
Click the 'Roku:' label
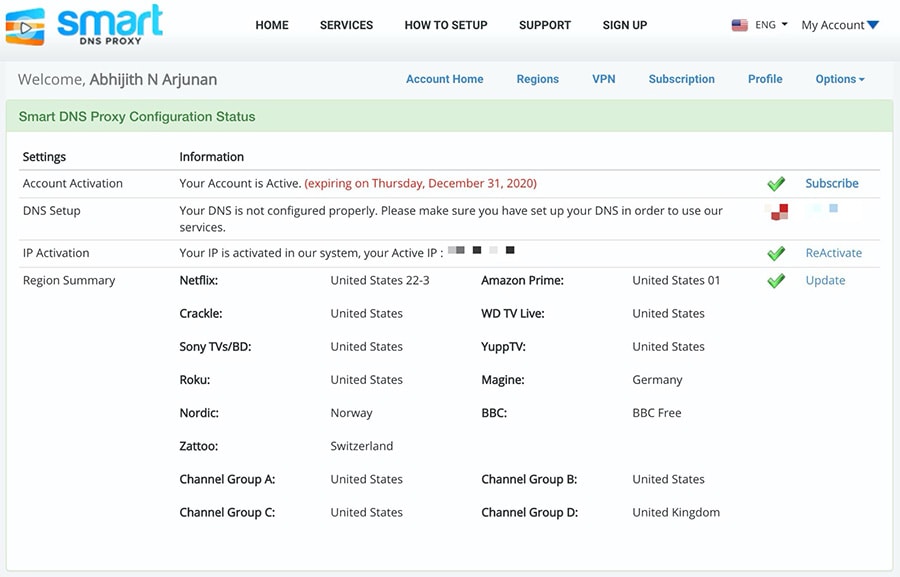point(195,380)
